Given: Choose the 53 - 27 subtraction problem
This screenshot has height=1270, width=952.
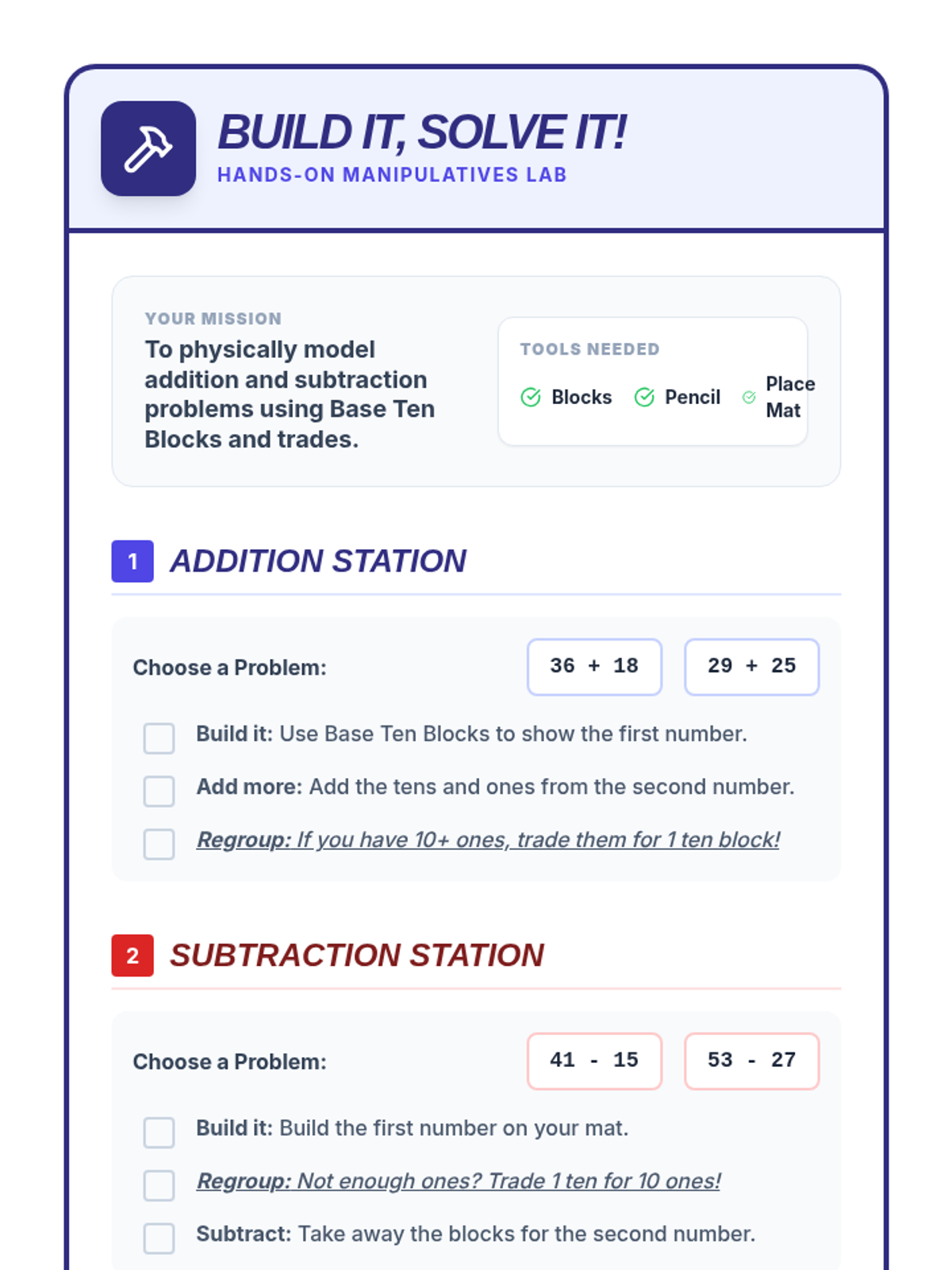Looking at the screenshot, I should pyautogui.click(x=752, y=1060).
